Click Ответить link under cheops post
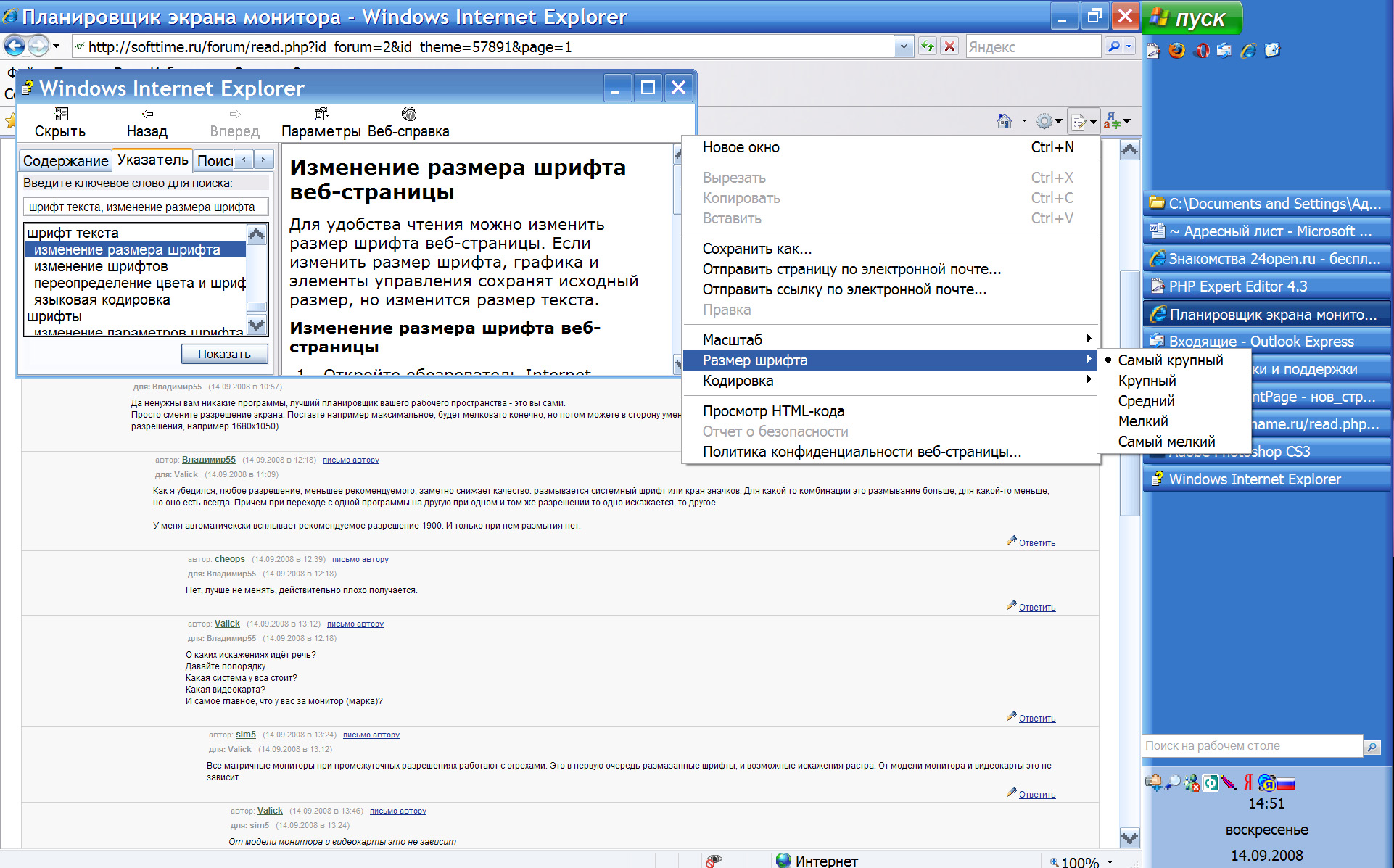1394x868 pixels. [1037, 608]
